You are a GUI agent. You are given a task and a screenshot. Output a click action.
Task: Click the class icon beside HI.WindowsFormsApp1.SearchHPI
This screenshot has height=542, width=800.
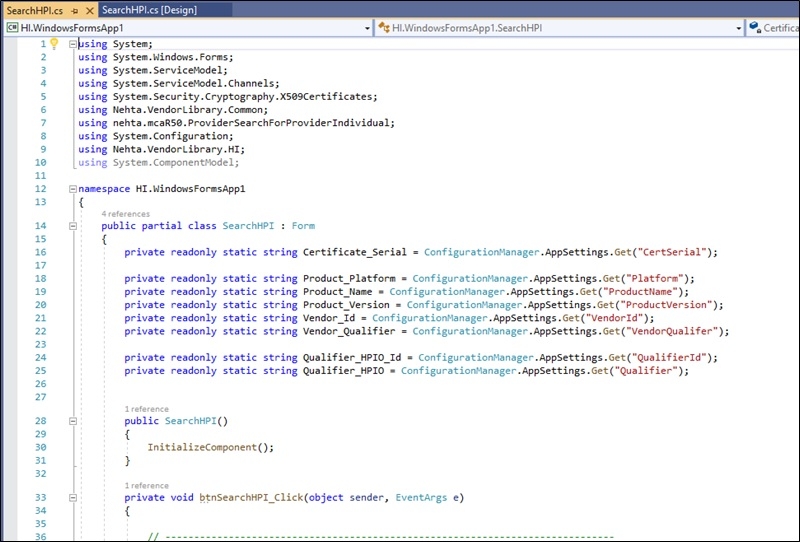[x=384, y=28]
